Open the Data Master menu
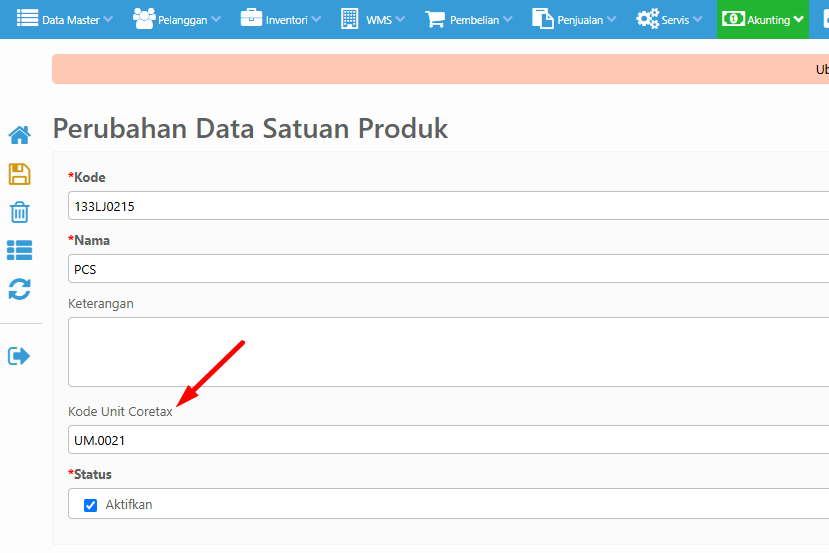829x553 pixels. pyautogui.click(x=65, y=20)
